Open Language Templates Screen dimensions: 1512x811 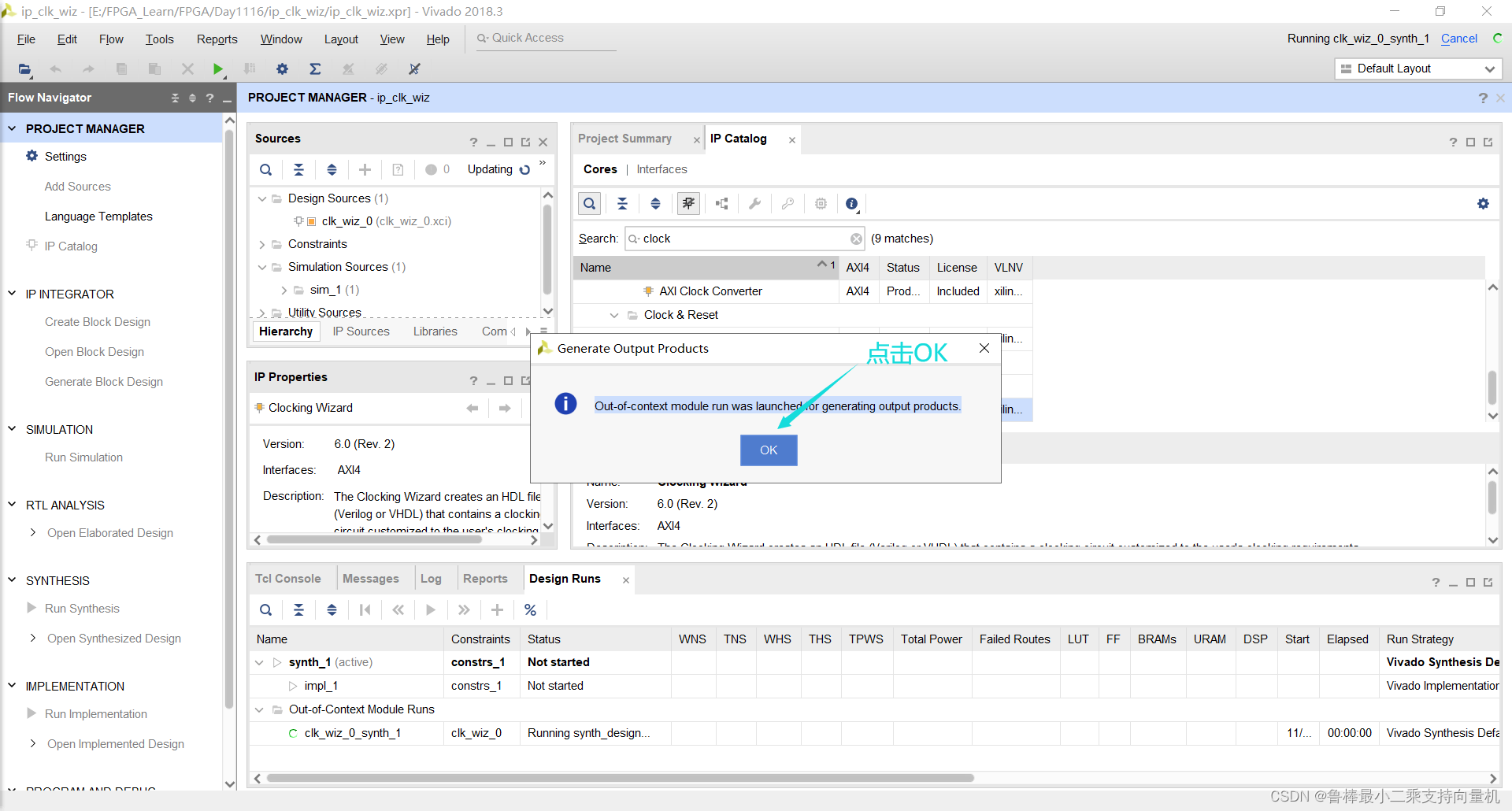pos(98,217)
